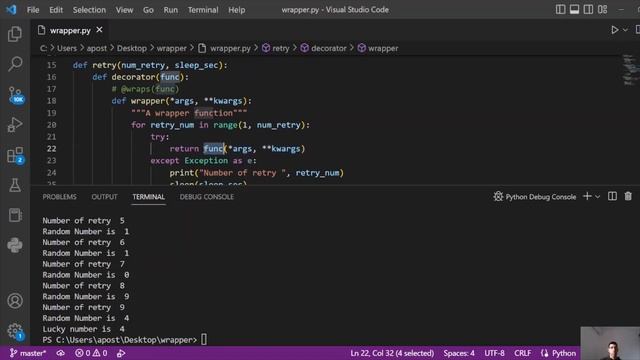The width and height of the screenshot is (640, 360).
Task: Expand the new terminal launch profile dropdown
Action: pos(598,197)
